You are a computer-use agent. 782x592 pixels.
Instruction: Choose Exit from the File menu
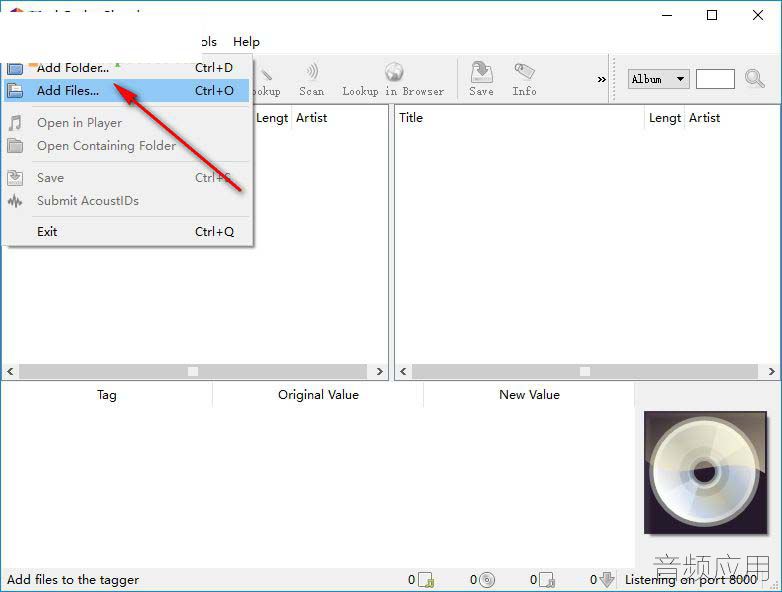pyautogui.click(x=127, y=231)
